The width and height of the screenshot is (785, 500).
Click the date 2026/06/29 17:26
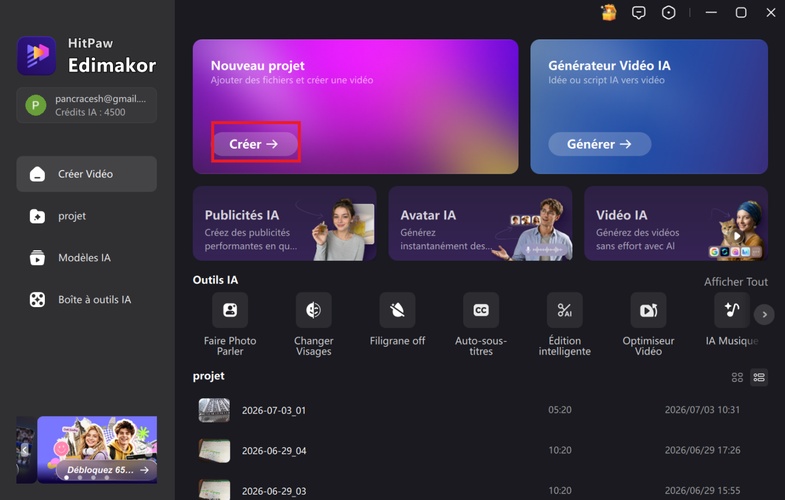702,450
